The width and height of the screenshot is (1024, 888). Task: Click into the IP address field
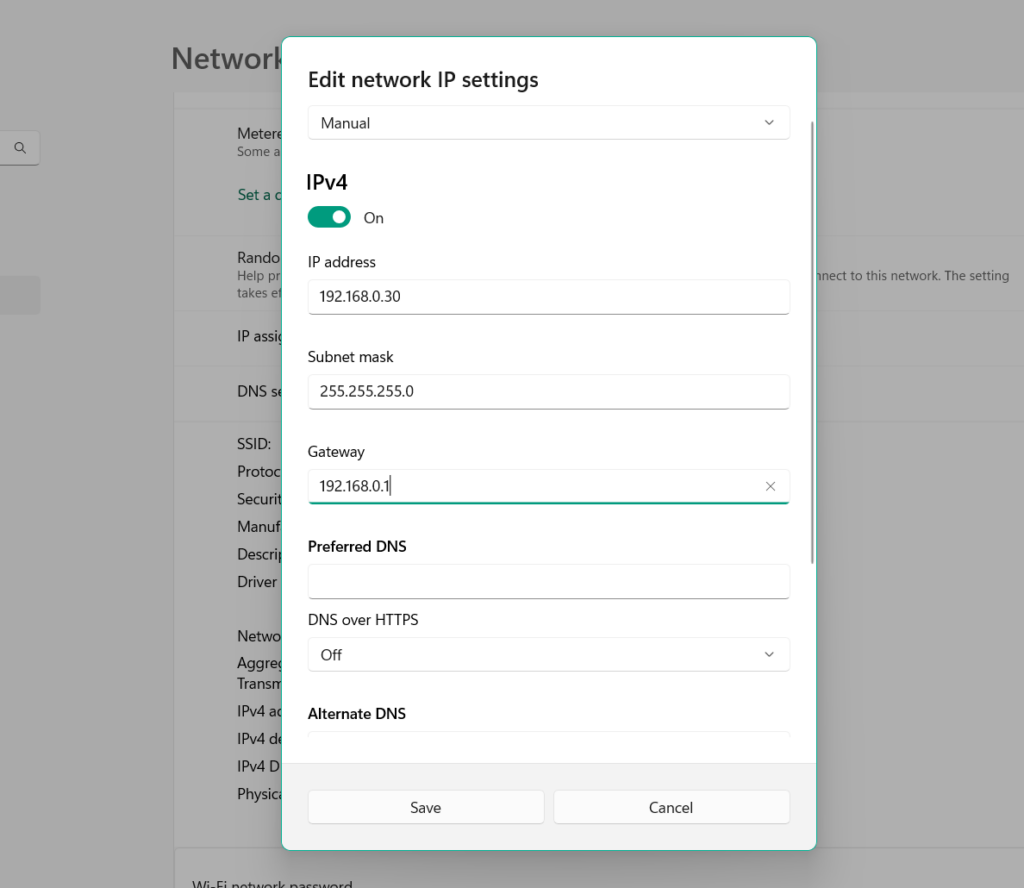click(549, 296)
